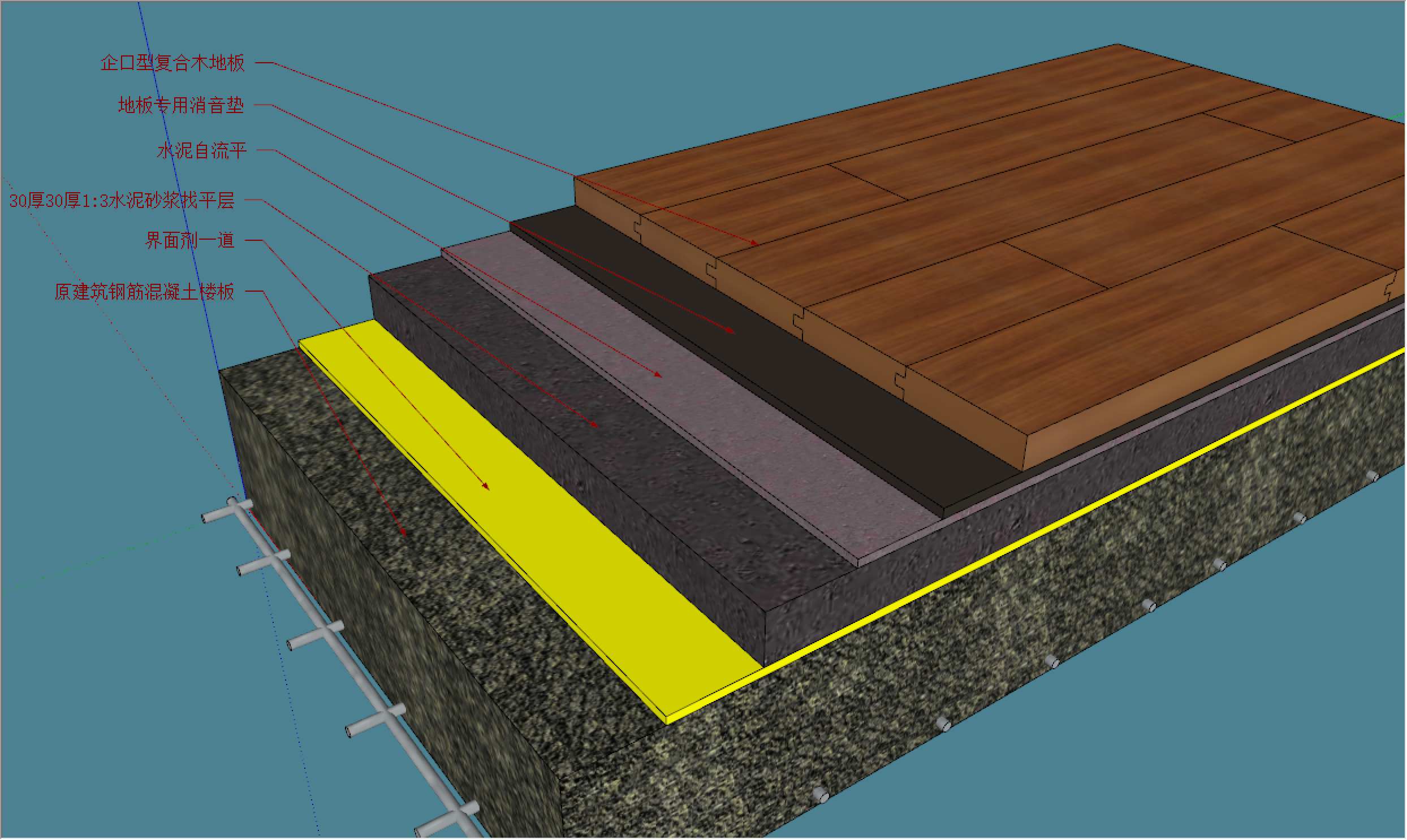Select the 30厚1:3水泥砂浆找平层 label
This screenshot has height=840, width=1407.
pyautogui.click(x=122, y=200)
